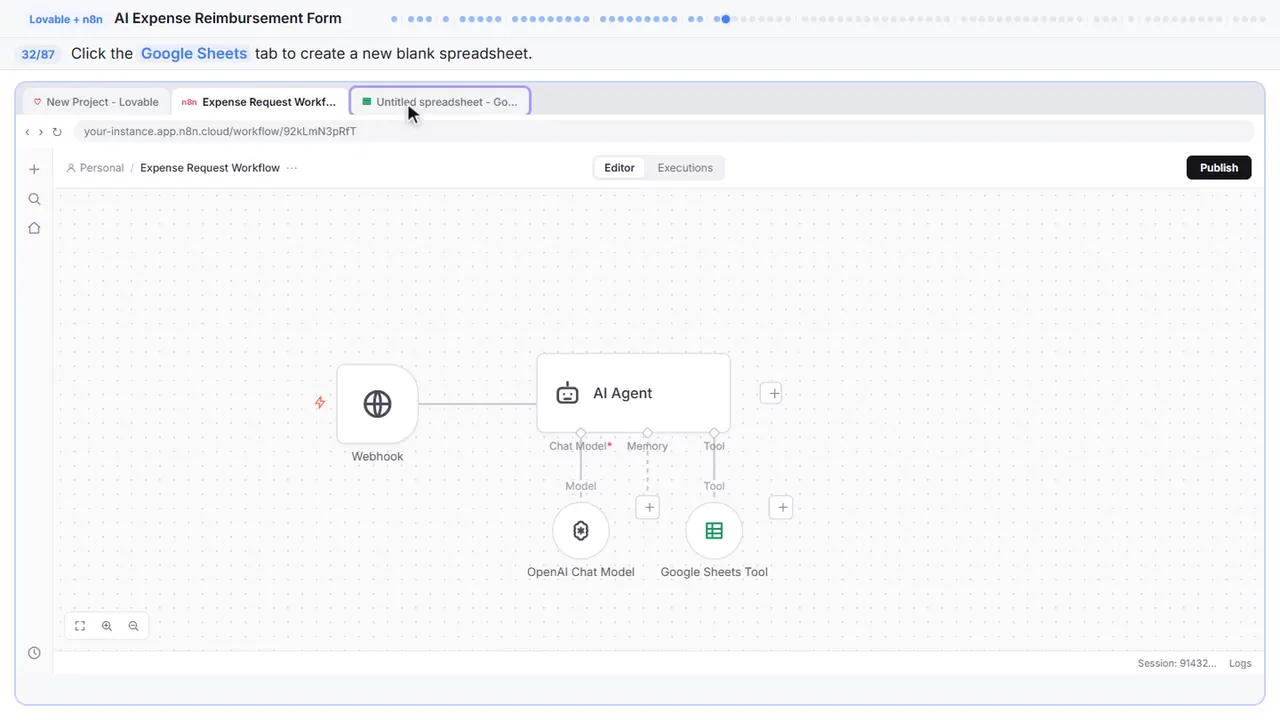The image size is (1280, 720).
Task: Click the AI Agent node
Action: click(633, 393)
